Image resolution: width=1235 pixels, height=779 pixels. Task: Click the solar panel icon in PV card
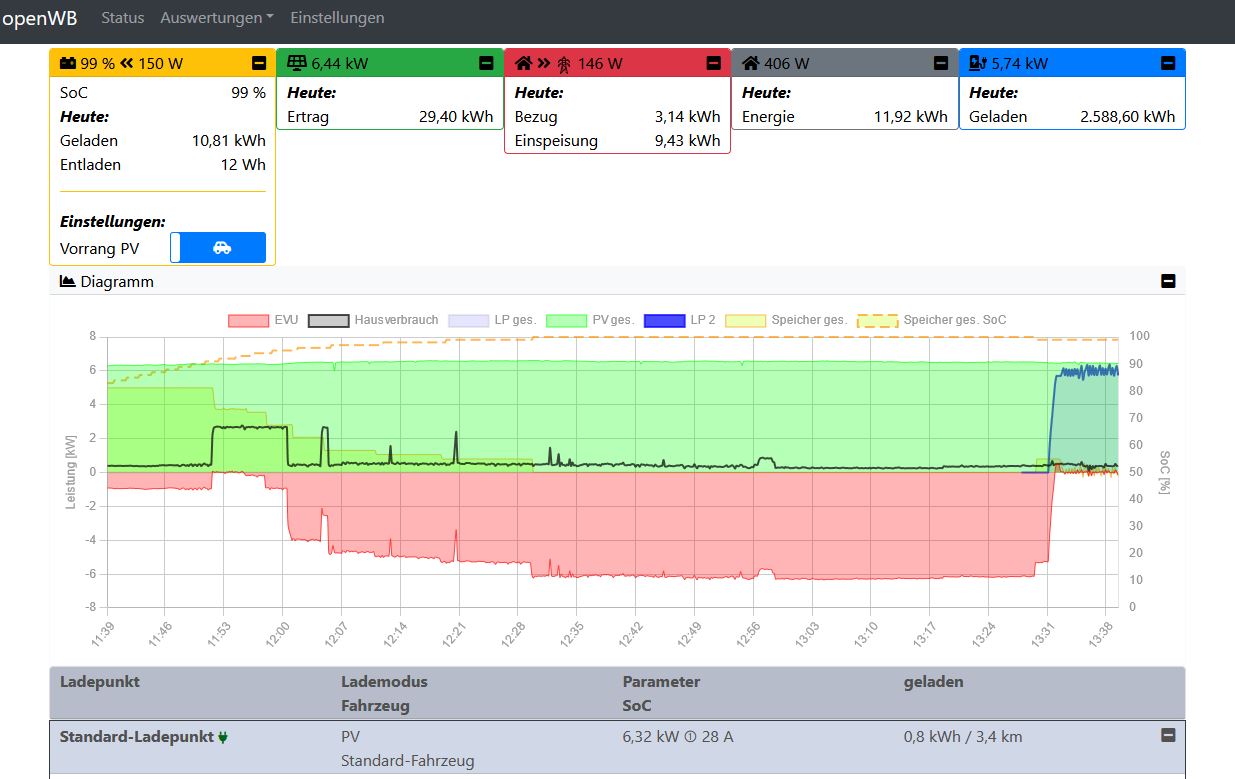(x=296, y=63)
